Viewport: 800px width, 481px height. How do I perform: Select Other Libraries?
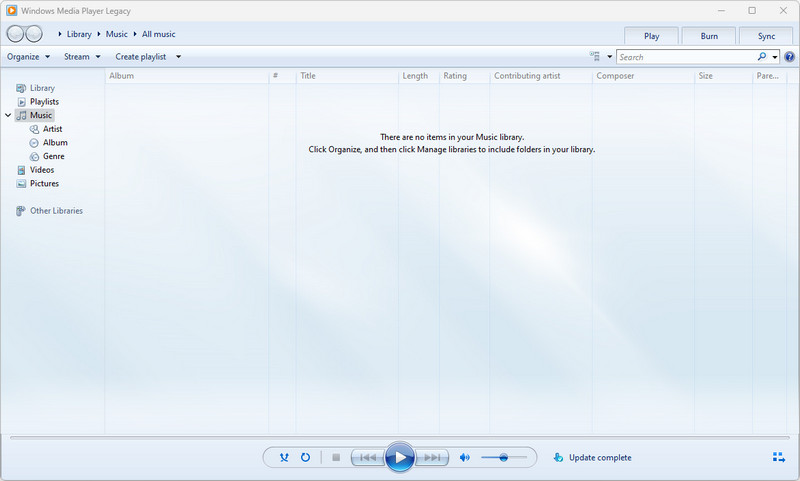(56, 211)
